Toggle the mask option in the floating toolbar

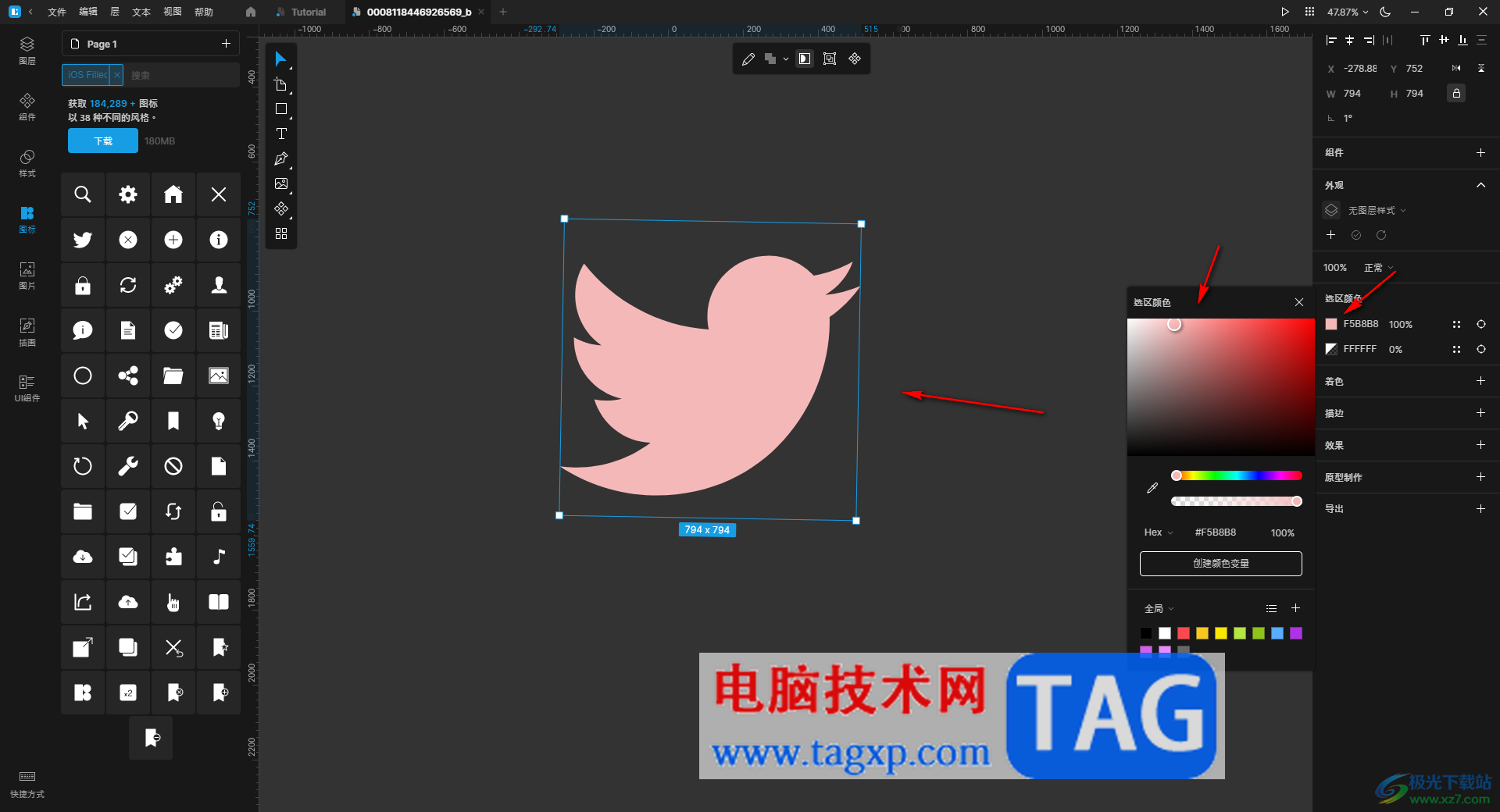[805, 59]
